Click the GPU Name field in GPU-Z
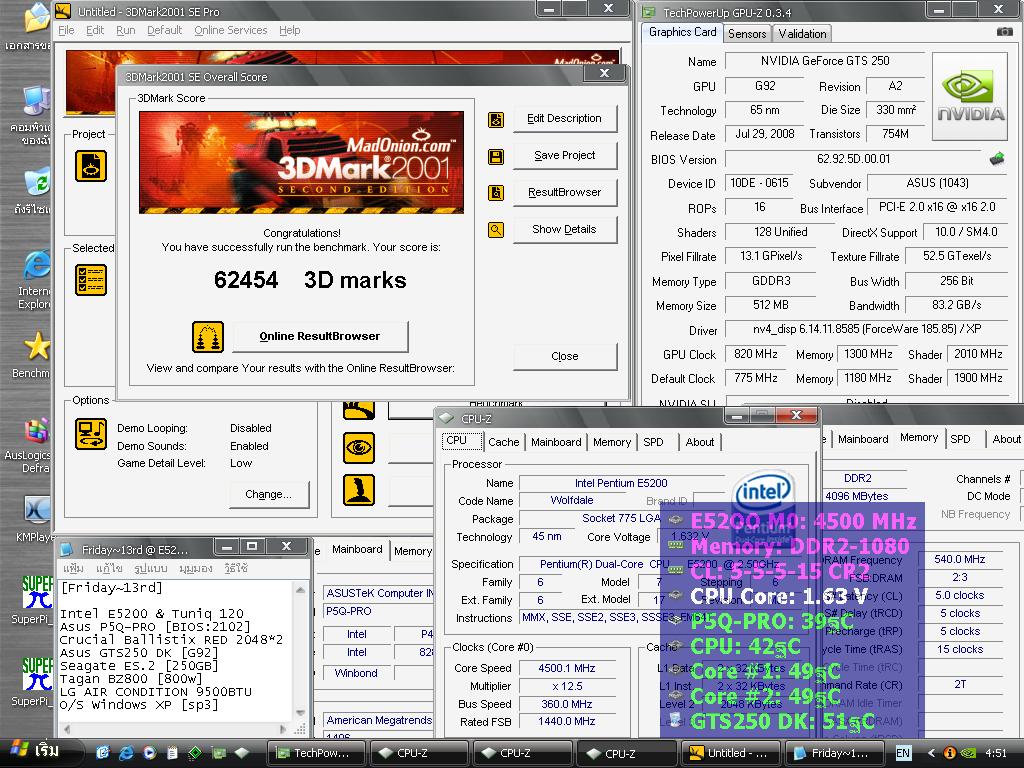1024x768 pixels. 824,61
